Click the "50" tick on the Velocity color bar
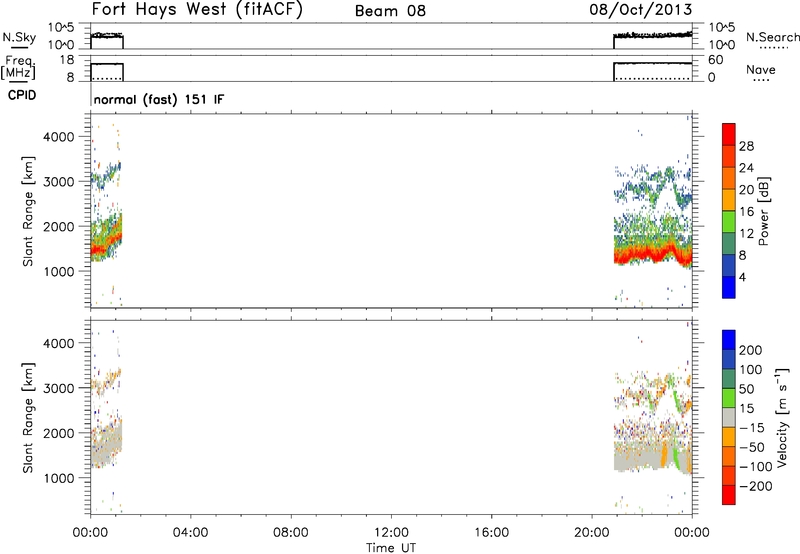Viewport: 800px width, 554px height. 746,389
